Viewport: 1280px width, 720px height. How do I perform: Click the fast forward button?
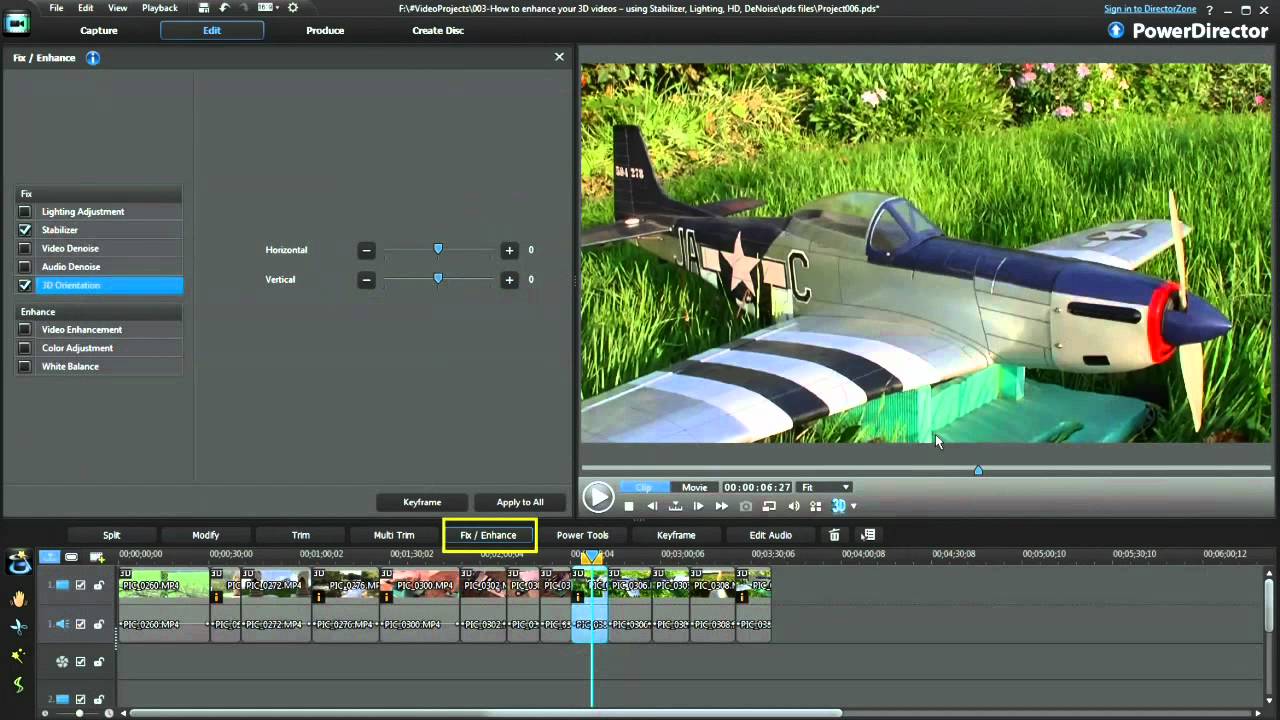[x=721, y=506]
